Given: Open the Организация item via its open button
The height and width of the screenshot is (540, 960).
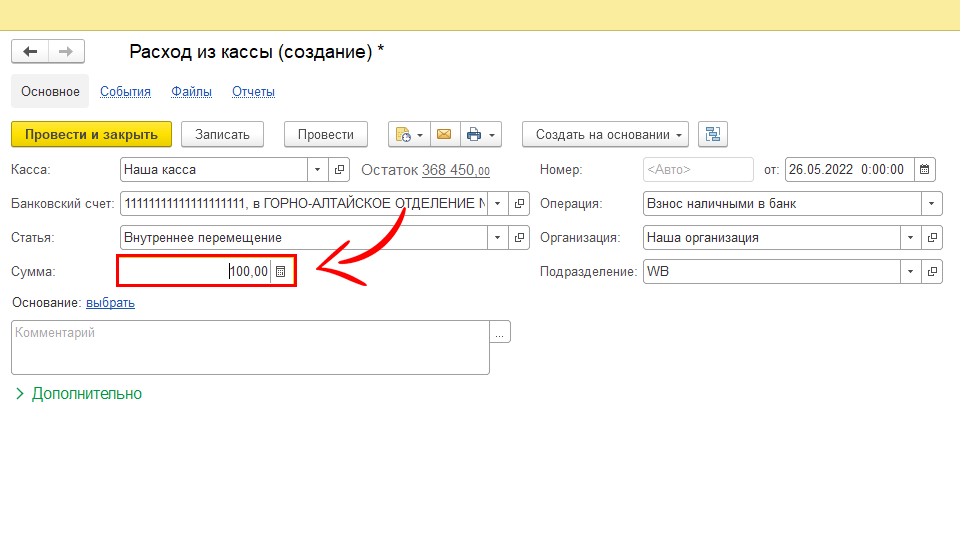Looking at the screenshot, I should pyautogui.click(x=932, y=238).
